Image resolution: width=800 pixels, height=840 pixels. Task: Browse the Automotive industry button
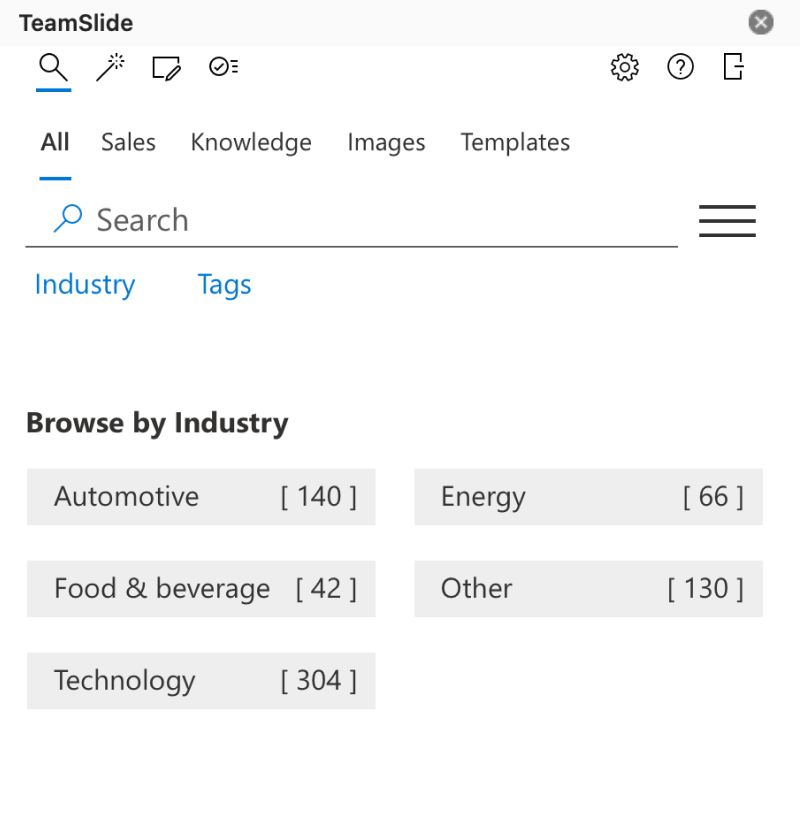click(201, 497)
